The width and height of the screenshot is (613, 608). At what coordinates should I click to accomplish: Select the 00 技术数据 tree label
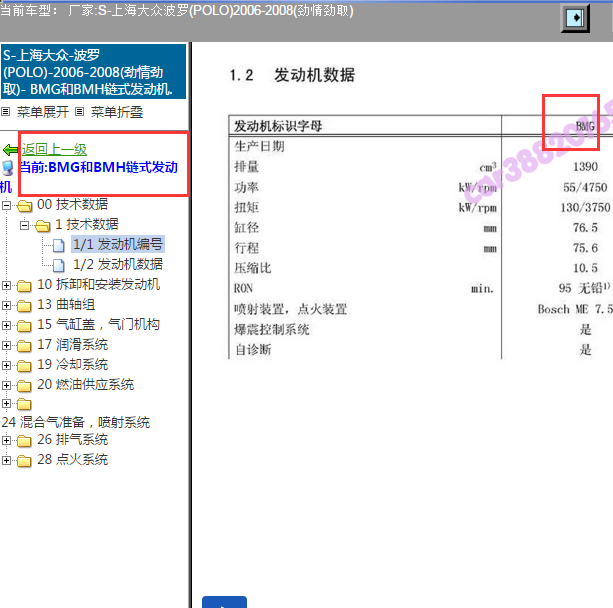[72, 204]
